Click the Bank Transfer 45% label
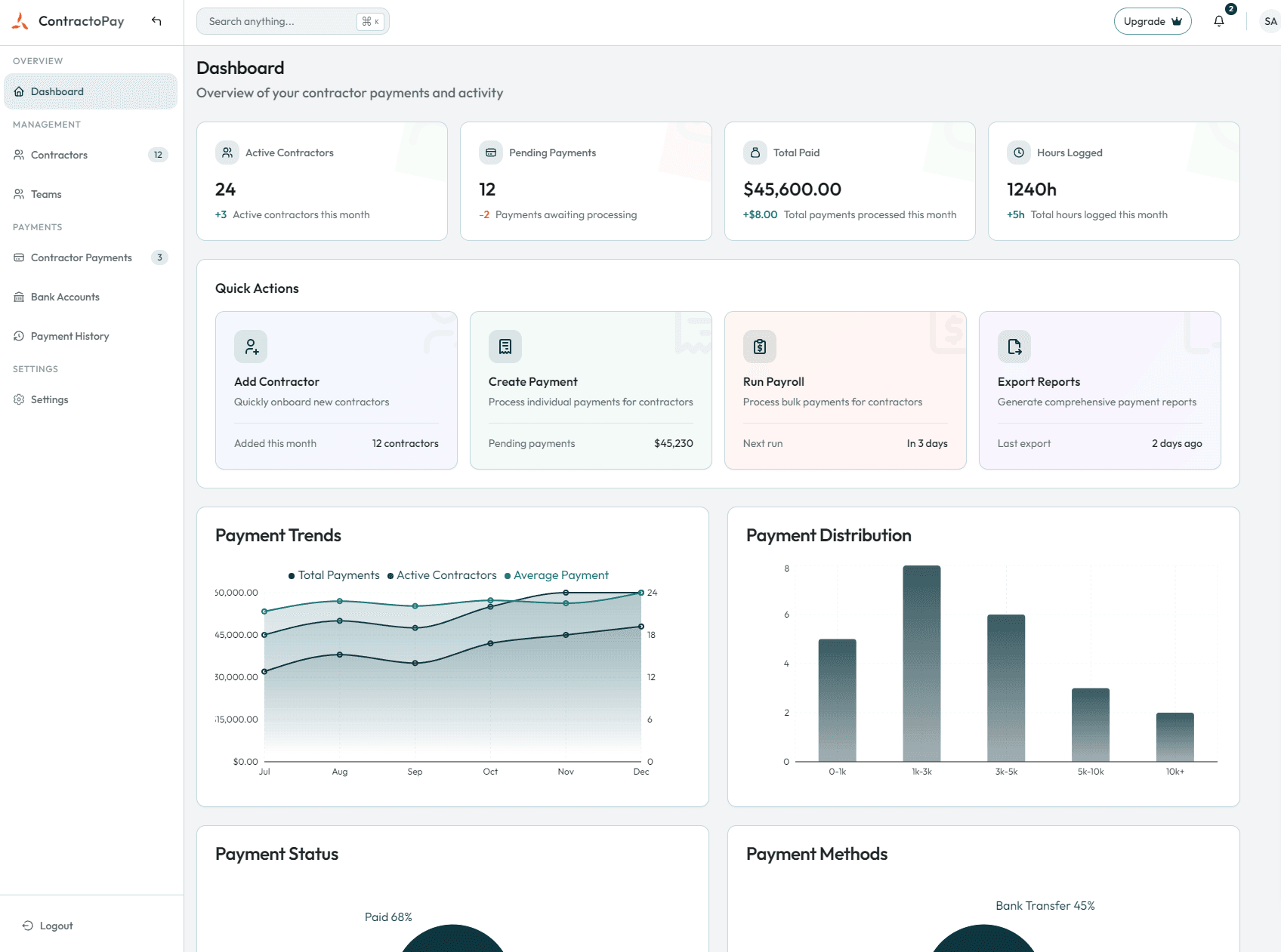The width and height of the screenshot is (1281, 952). [1045, 906]
